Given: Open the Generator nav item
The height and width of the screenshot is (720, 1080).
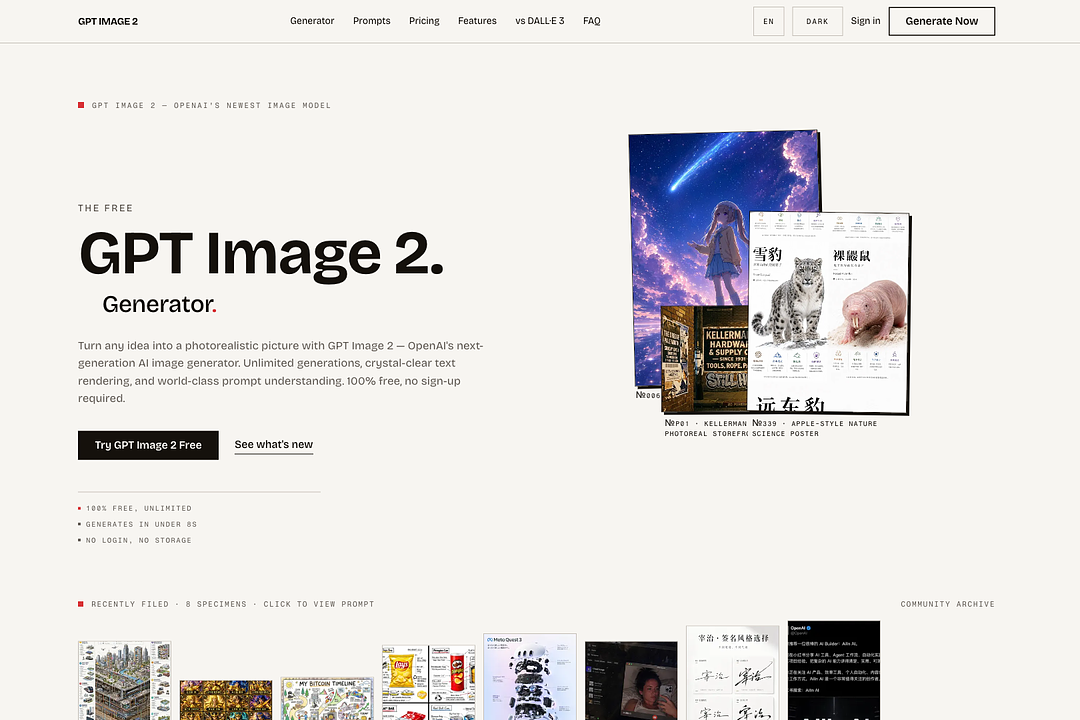Looking at the screenshot, I should 312,21.
